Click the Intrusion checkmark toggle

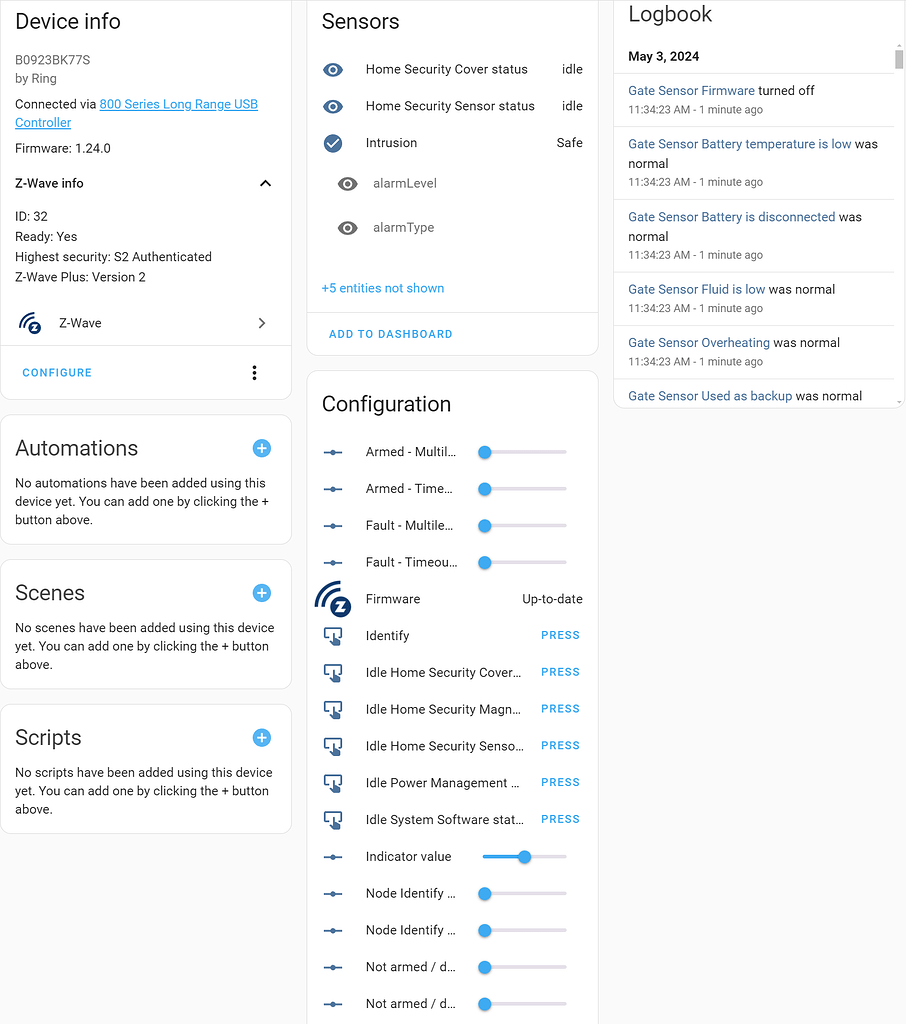(x=332, y=142)
